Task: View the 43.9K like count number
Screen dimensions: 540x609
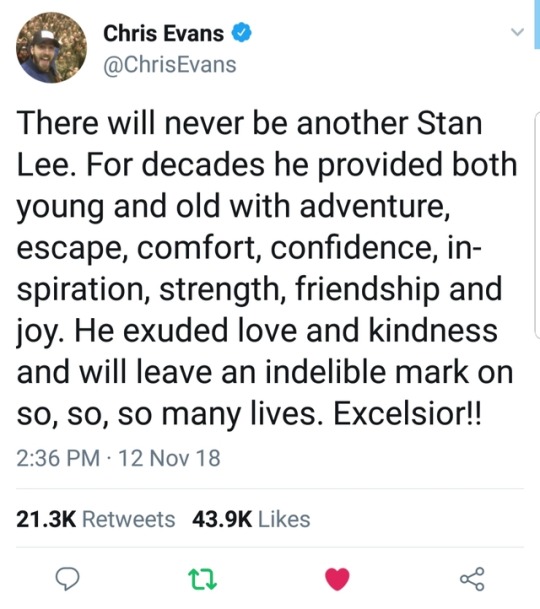Action: point(222,520)
